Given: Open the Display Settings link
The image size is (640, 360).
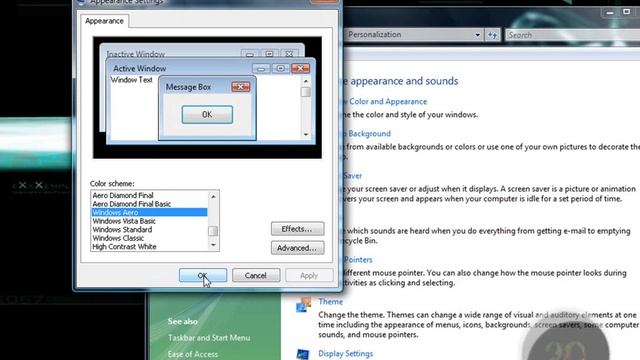Looking at the screenshot, I should (x=346, y=353).
